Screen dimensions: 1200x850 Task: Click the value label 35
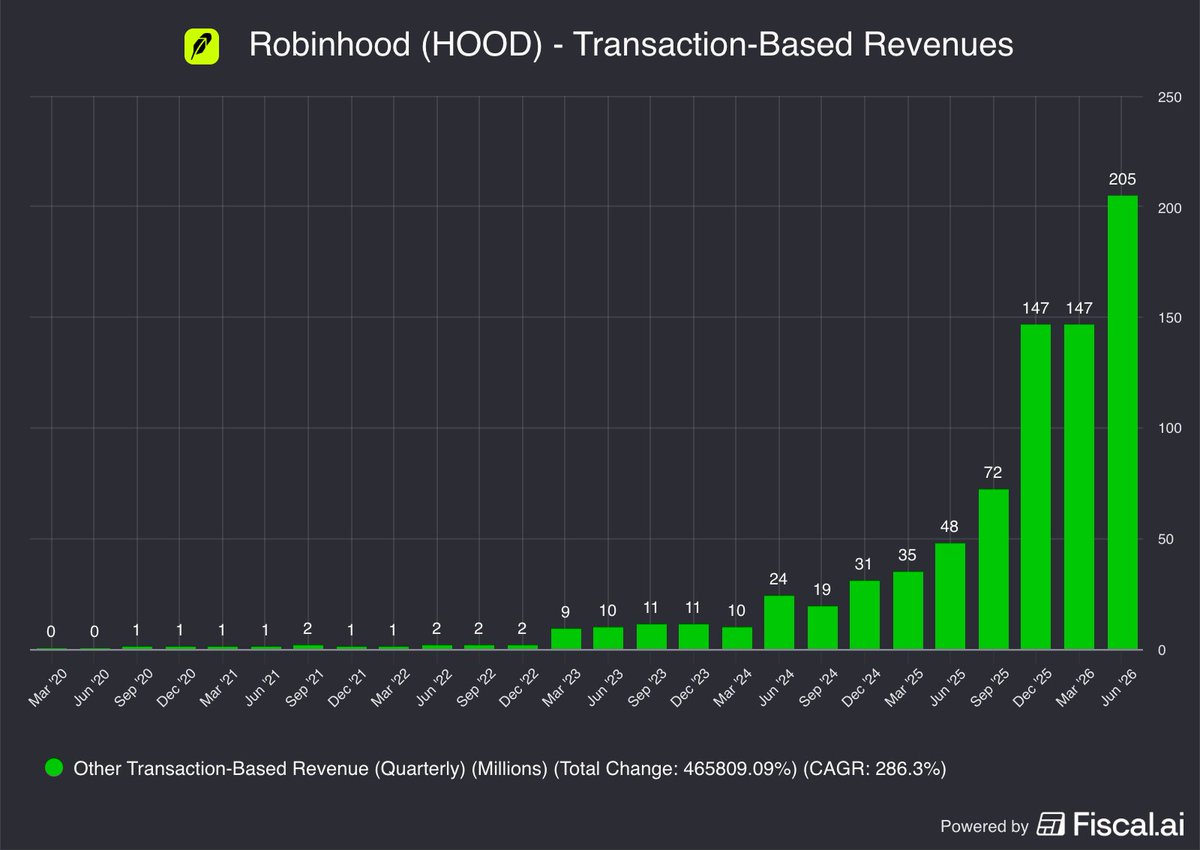(x=908, y=554)
